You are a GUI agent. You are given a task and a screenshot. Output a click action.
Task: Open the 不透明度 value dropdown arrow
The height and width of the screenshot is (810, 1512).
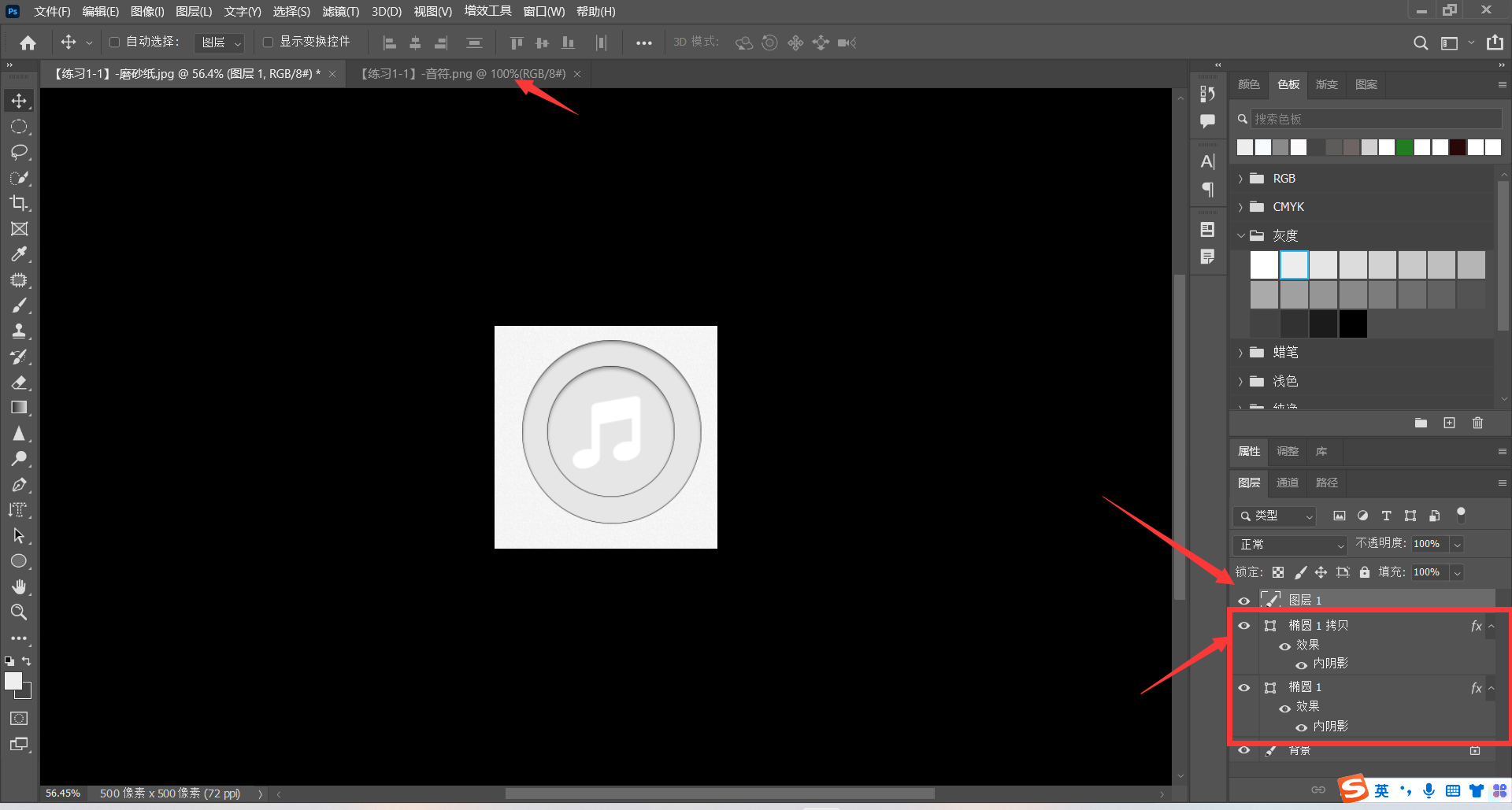point(1457,545)
